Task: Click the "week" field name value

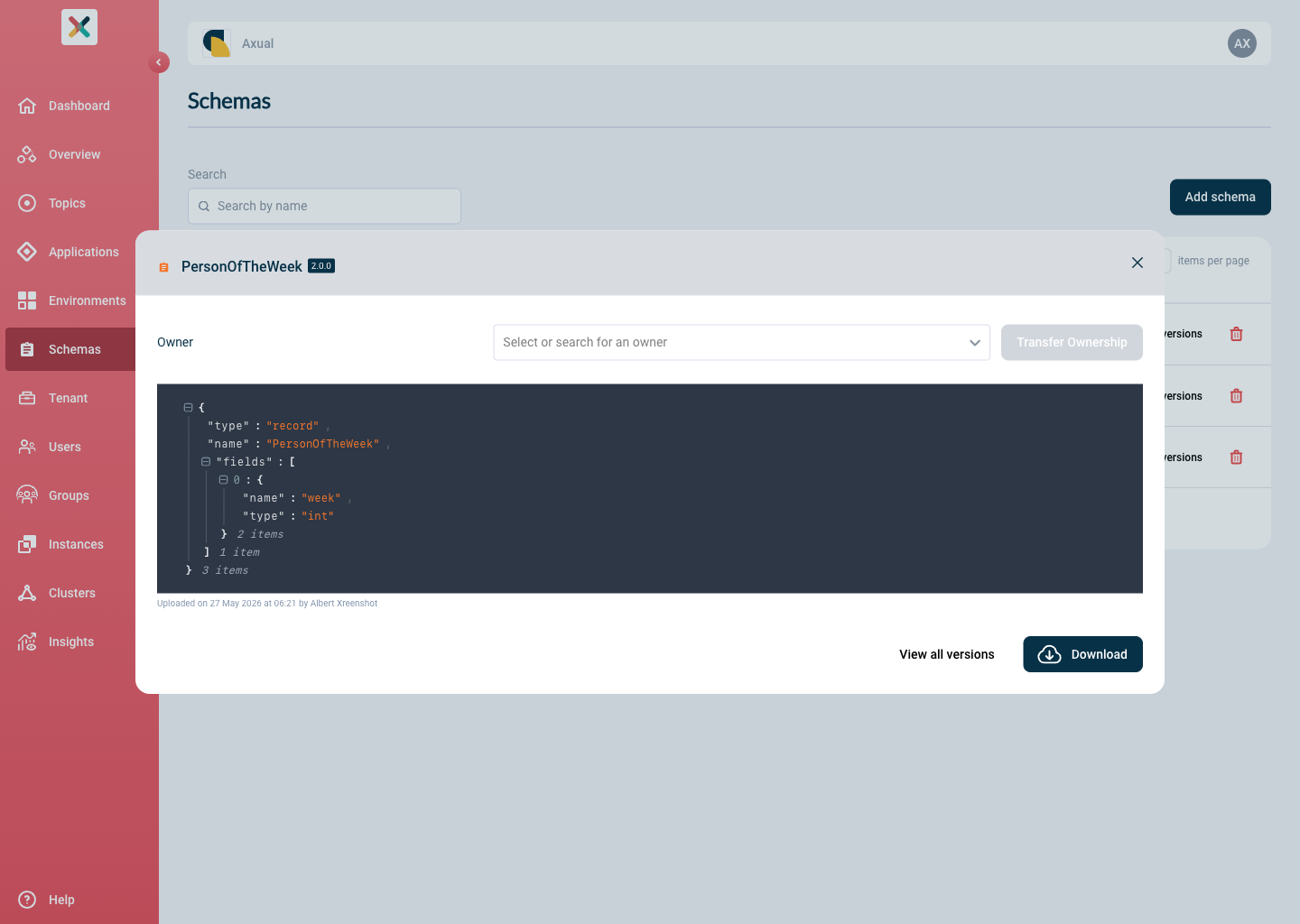Action: pyautogui.click(x=321, y=498)
